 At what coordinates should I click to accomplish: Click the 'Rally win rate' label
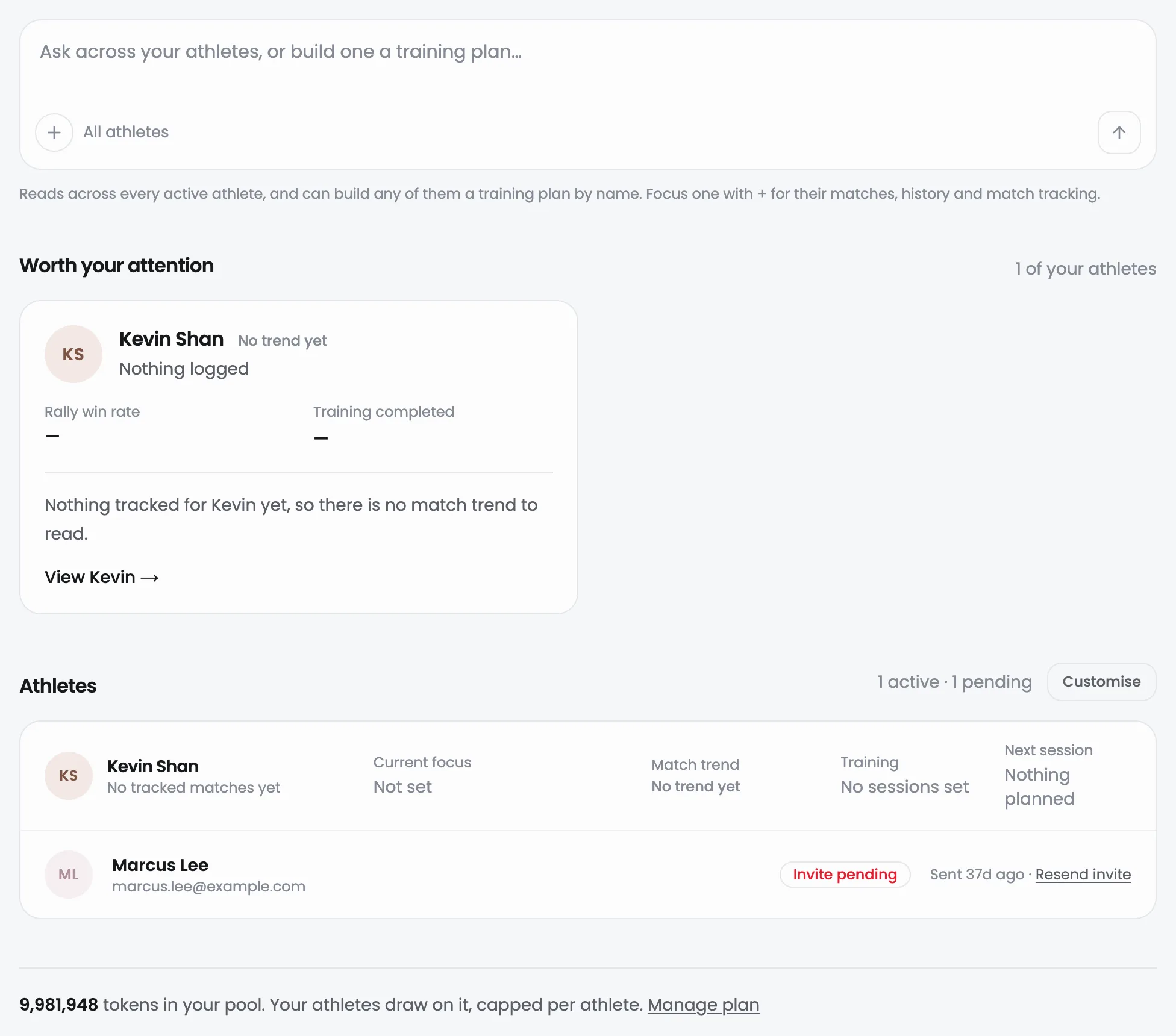(x=92, y=412)
